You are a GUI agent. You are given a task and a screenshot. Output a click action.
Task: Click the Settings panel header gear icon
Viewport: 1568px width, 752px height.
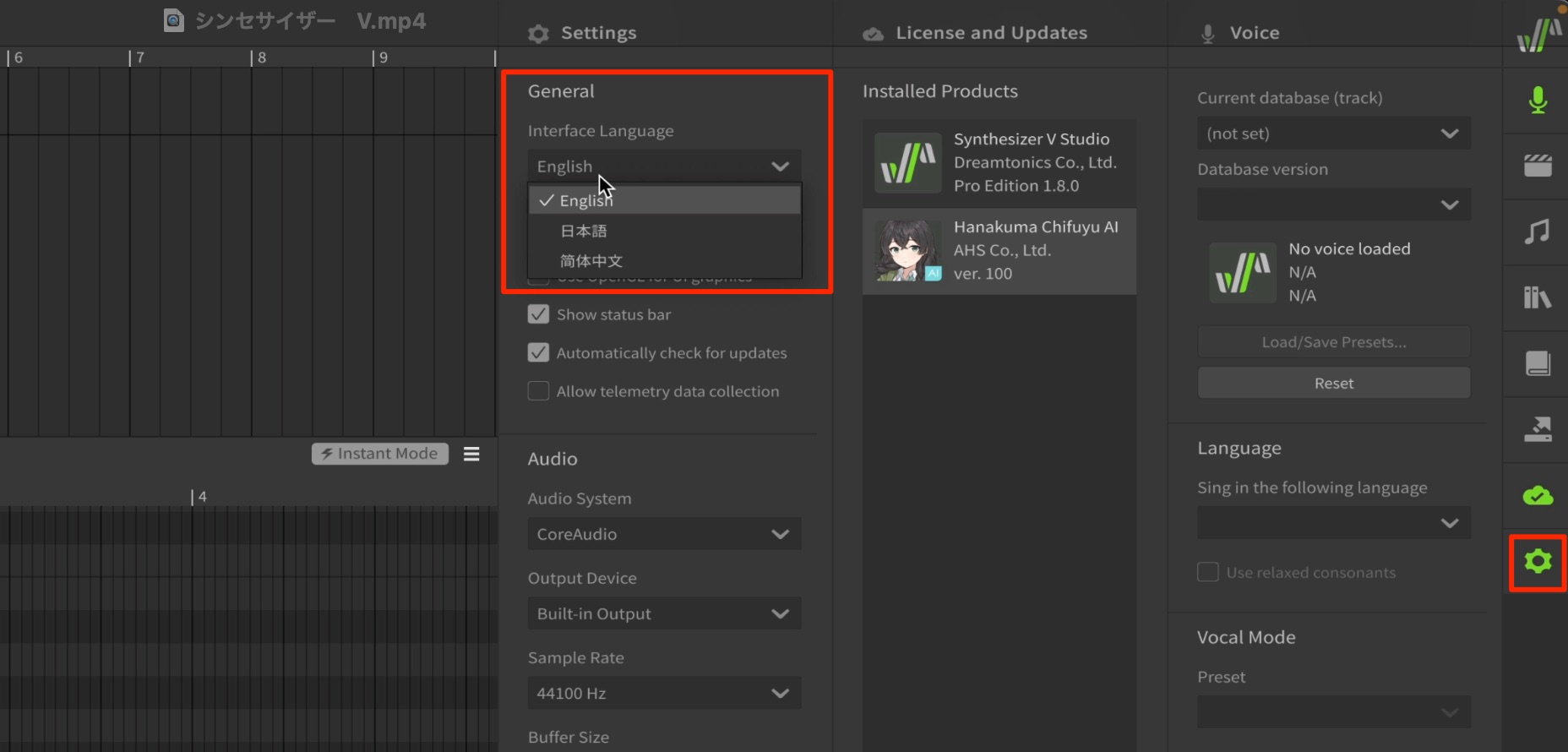click(538, 34)
